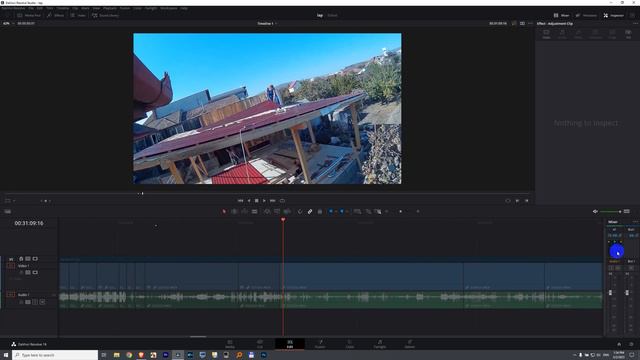The height and width of the screenshot is (360, 640).
Task: Zoom in timeline with plus icon
Action: pos(418,211)
